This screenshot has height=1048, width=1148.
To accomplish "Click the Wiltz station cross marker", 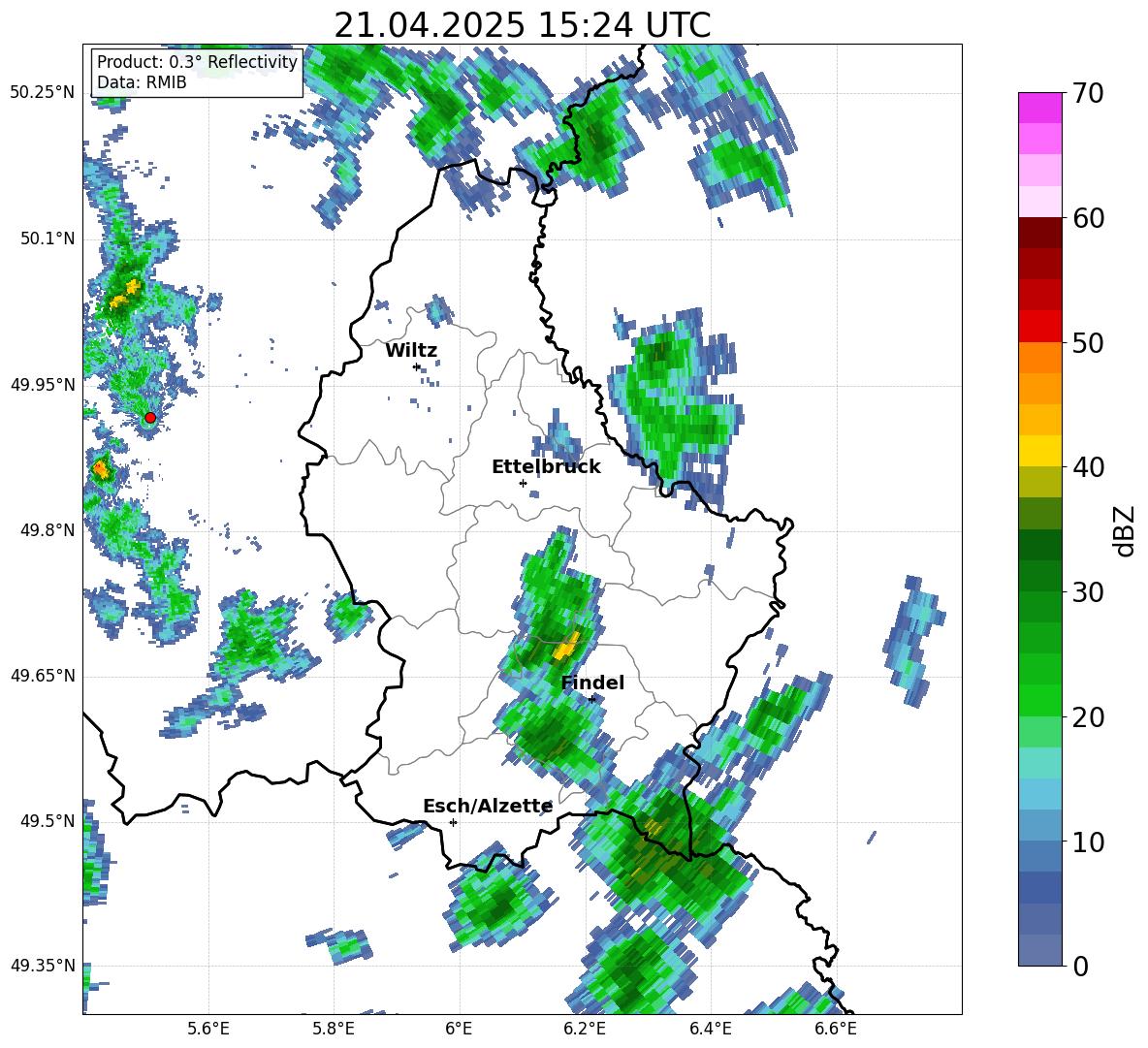I will pyautogui.click(x=417, y=366).
